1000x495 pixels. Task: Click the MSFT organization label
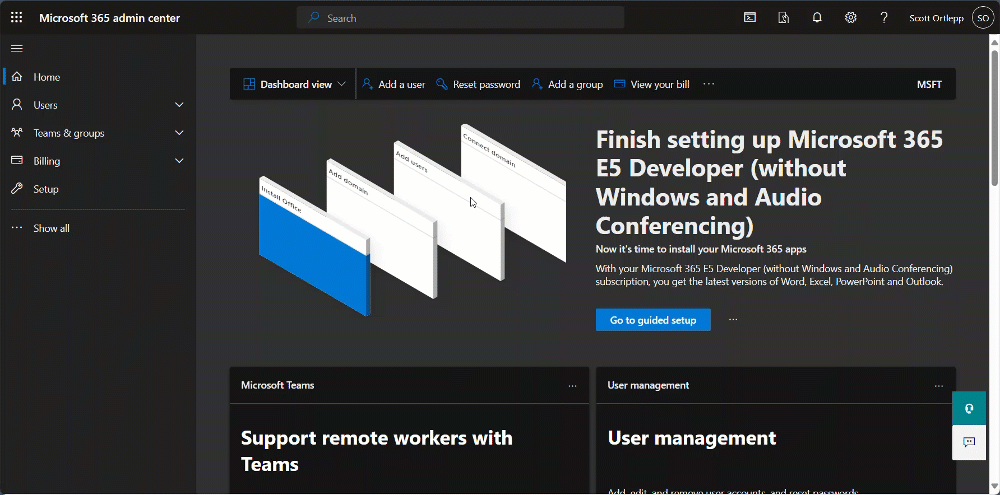click(x=929, y=84)
